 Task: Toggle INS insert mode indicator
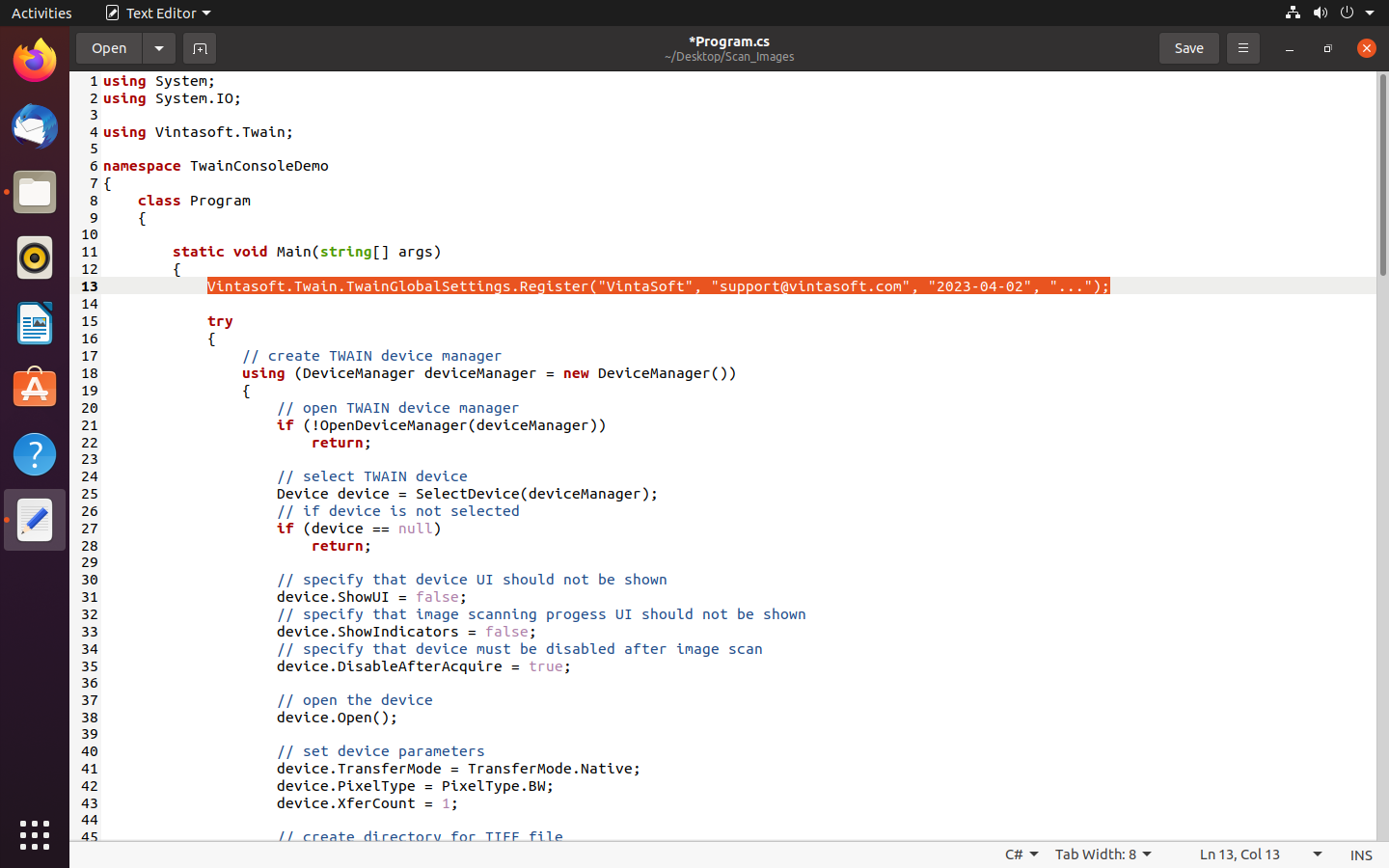[x=1360, y=854]
